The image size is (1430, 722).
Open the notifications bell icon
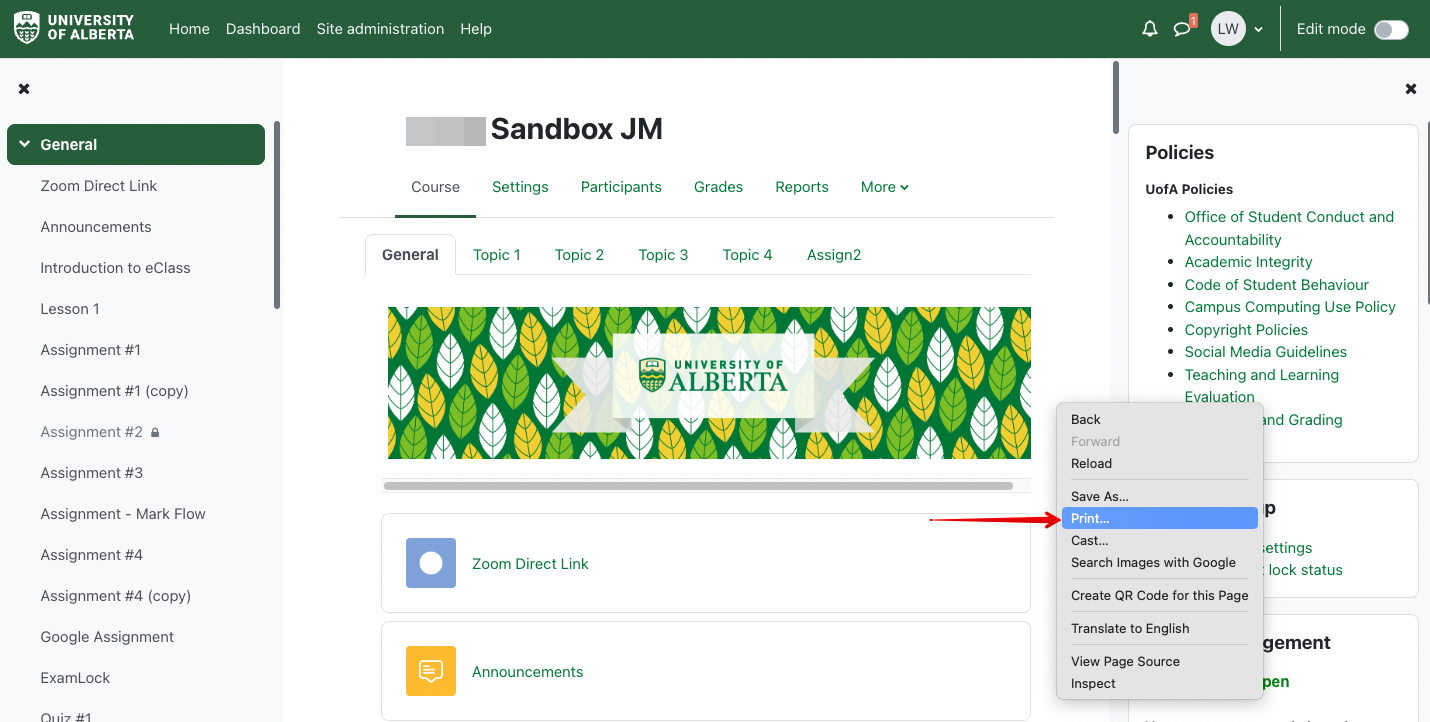1149,29
